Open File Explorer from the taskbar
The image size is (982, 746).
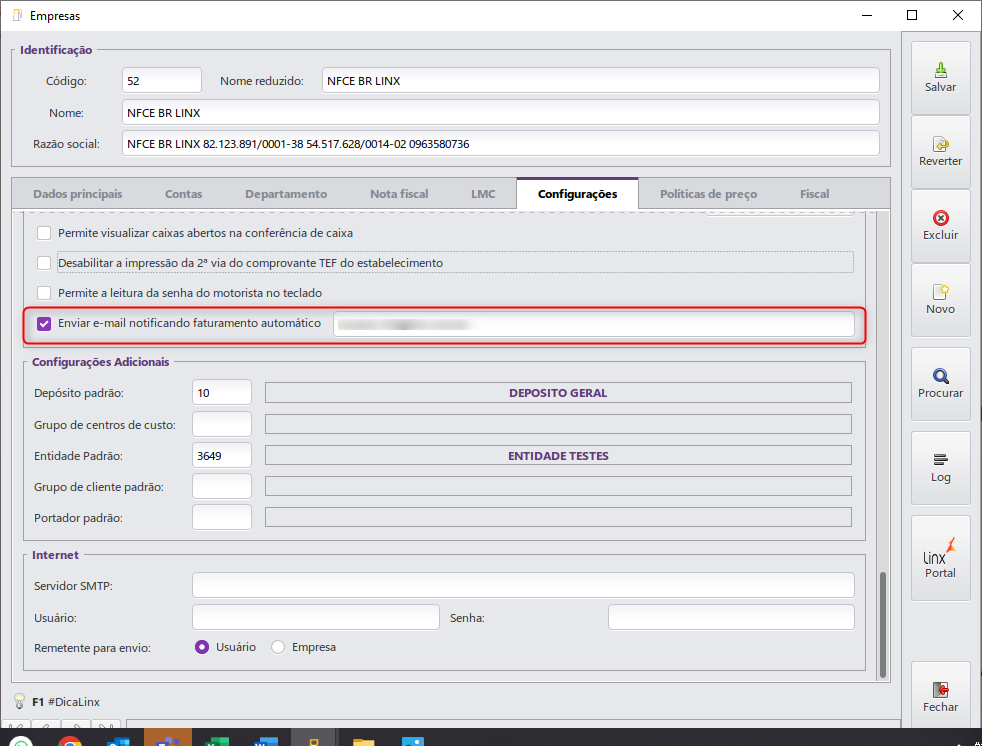(x=363, y=740)
